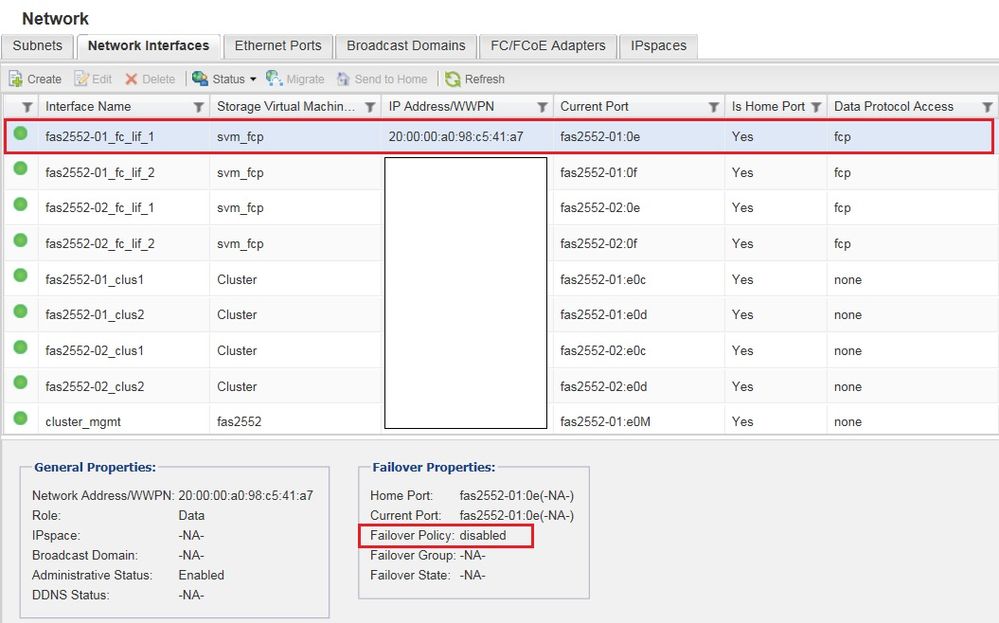Screen dimensions: 999x623
Task: Click the filter icon in first column header
Action: (27, 107)
